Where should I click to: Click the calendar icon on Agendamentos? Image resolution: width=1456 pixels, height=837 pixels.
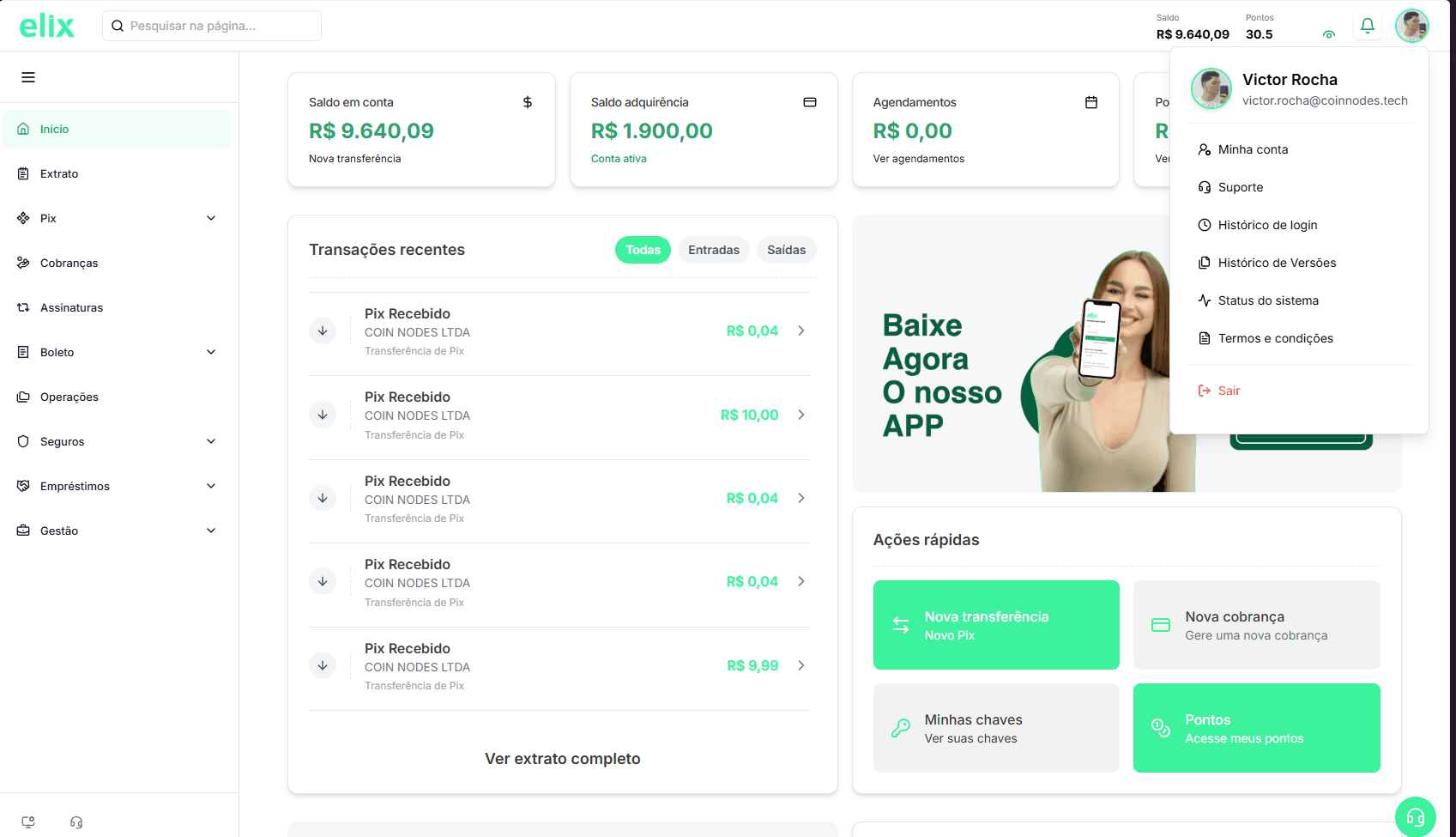1091,102
